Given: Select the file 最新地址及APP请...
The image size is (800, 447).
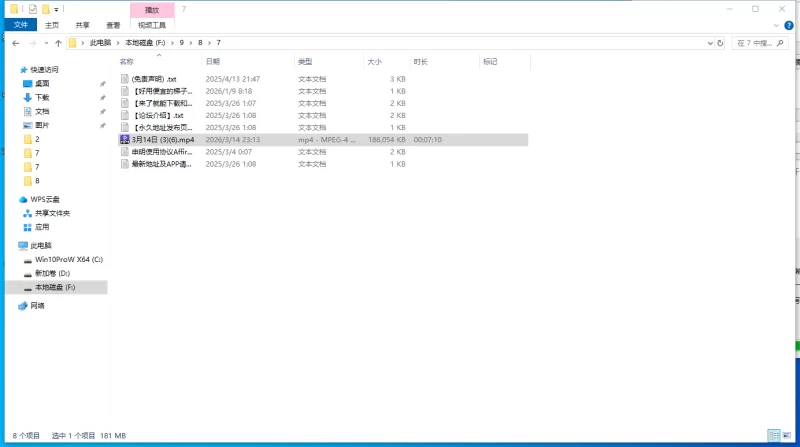Looking at the screenshot, I should click(162, 164).
